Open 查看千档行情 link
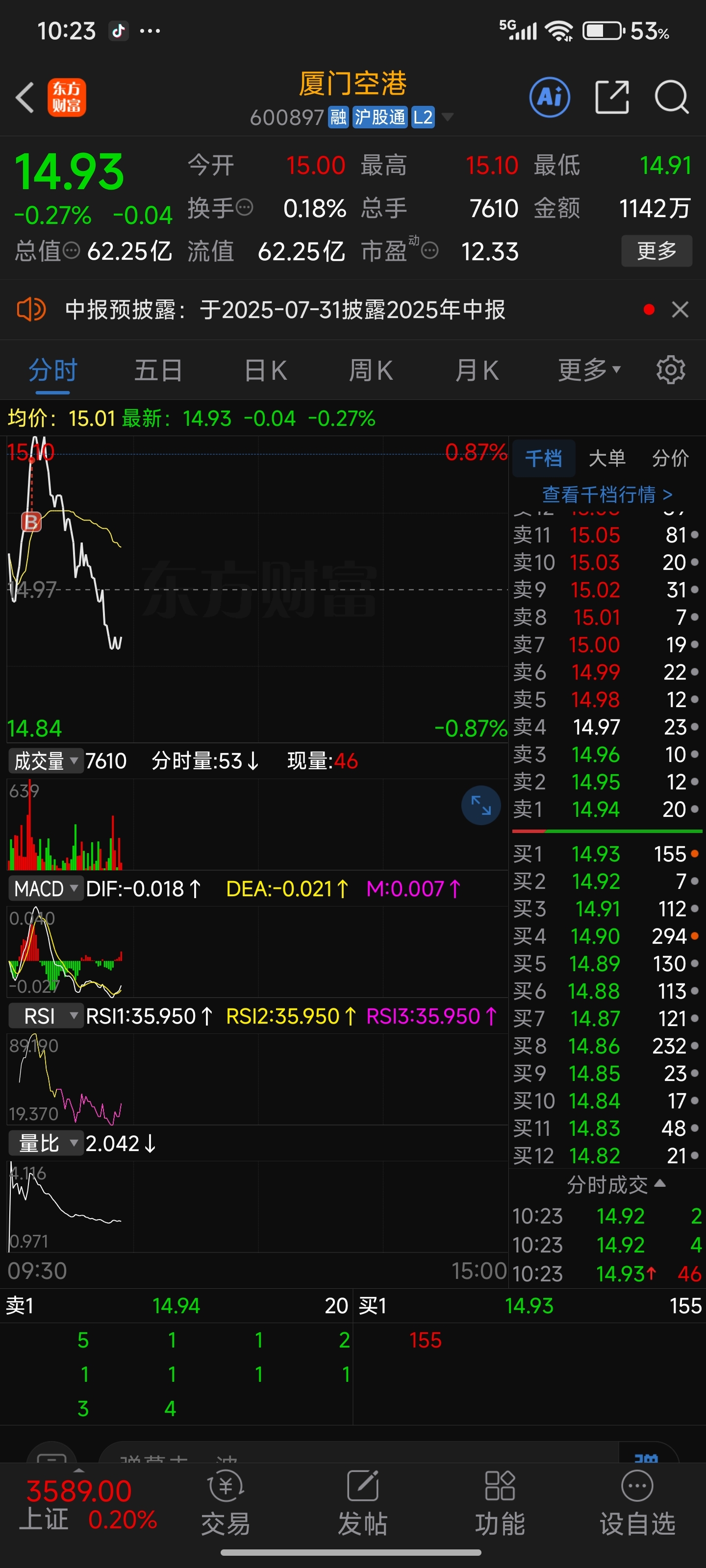 point(607,494)
